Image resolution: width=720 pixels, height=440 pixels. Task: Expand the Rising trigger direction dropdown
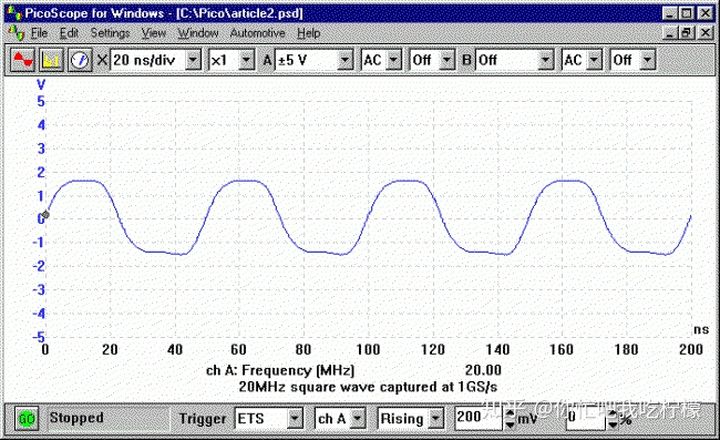click(436, 418)
